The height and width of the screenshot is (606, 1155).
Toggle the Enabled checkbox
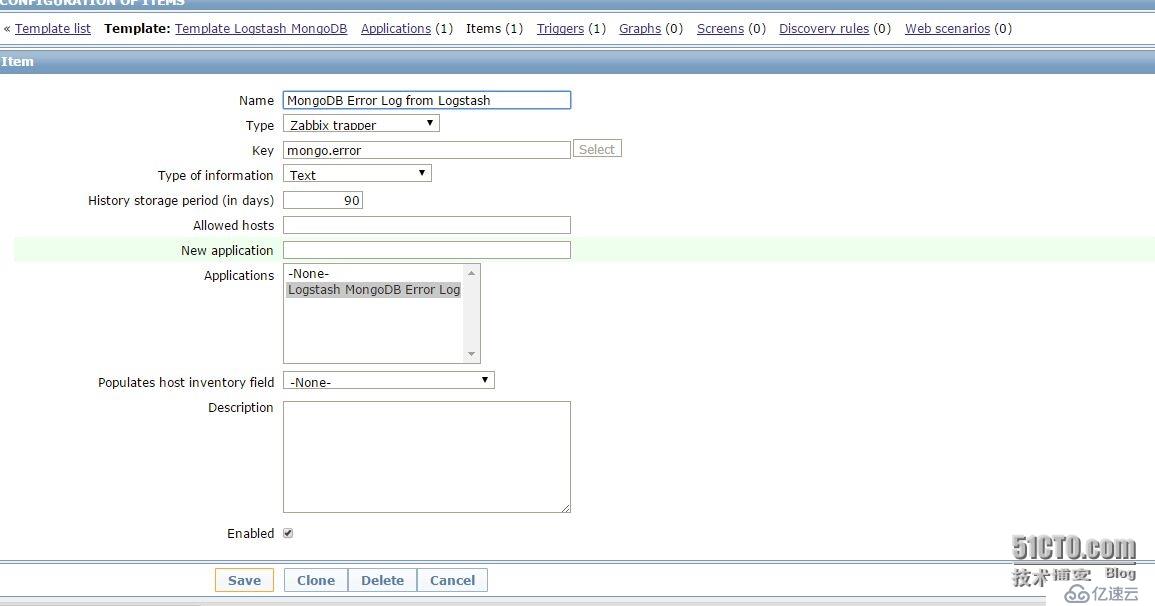(288, 533)
